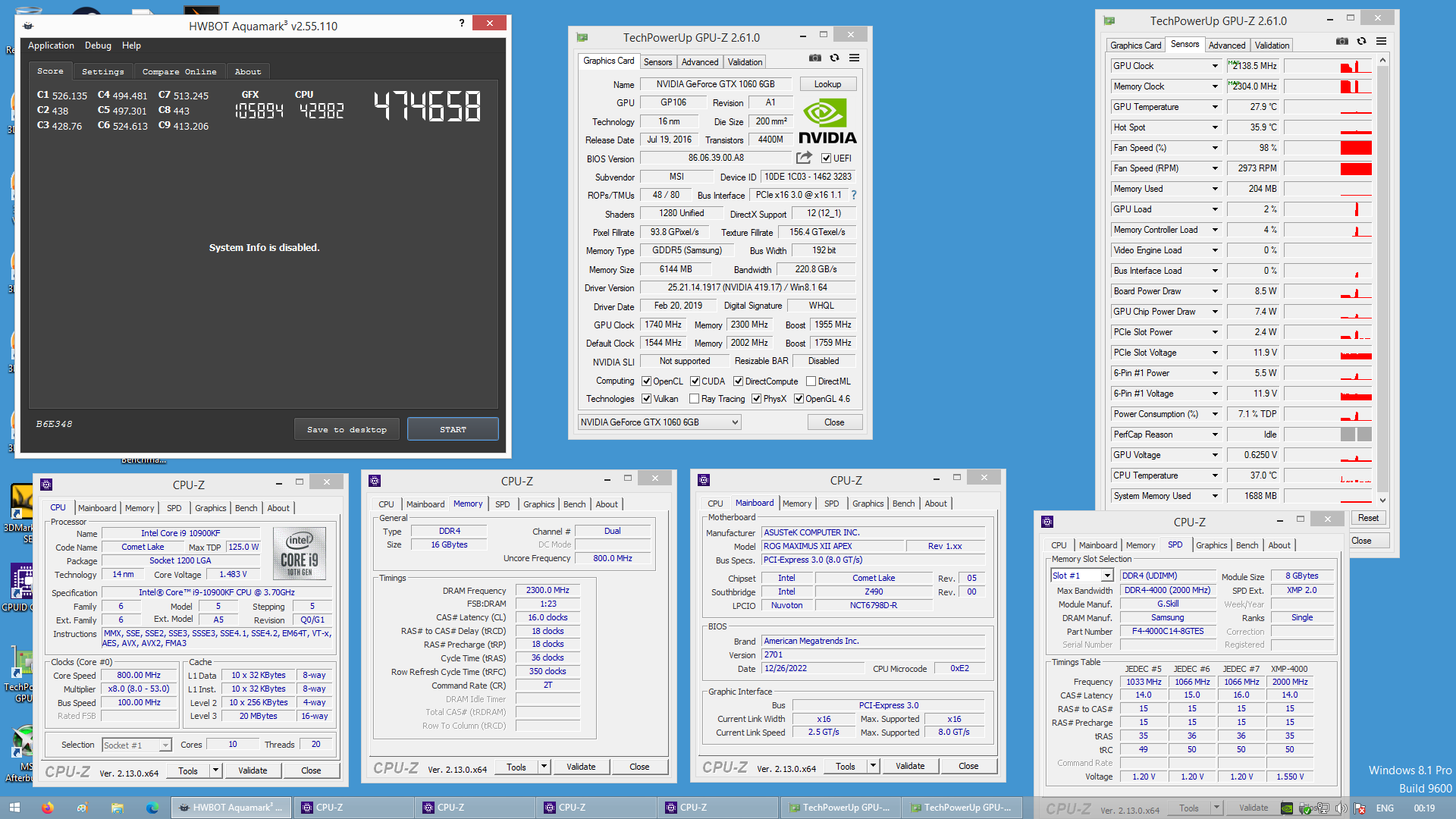Click the Fan Speed (%) sensor graph bar
Viewport: 1456px width, 819px height.
(1328, 148)
